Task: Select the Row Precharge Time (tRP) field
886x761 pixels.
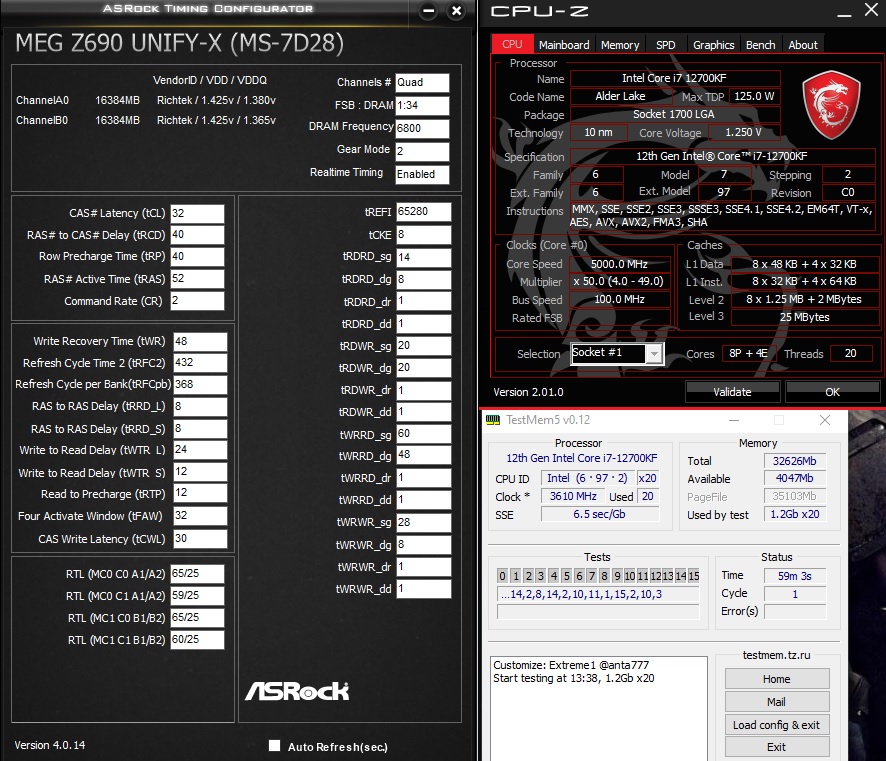Action: click(x=197, y=256)
